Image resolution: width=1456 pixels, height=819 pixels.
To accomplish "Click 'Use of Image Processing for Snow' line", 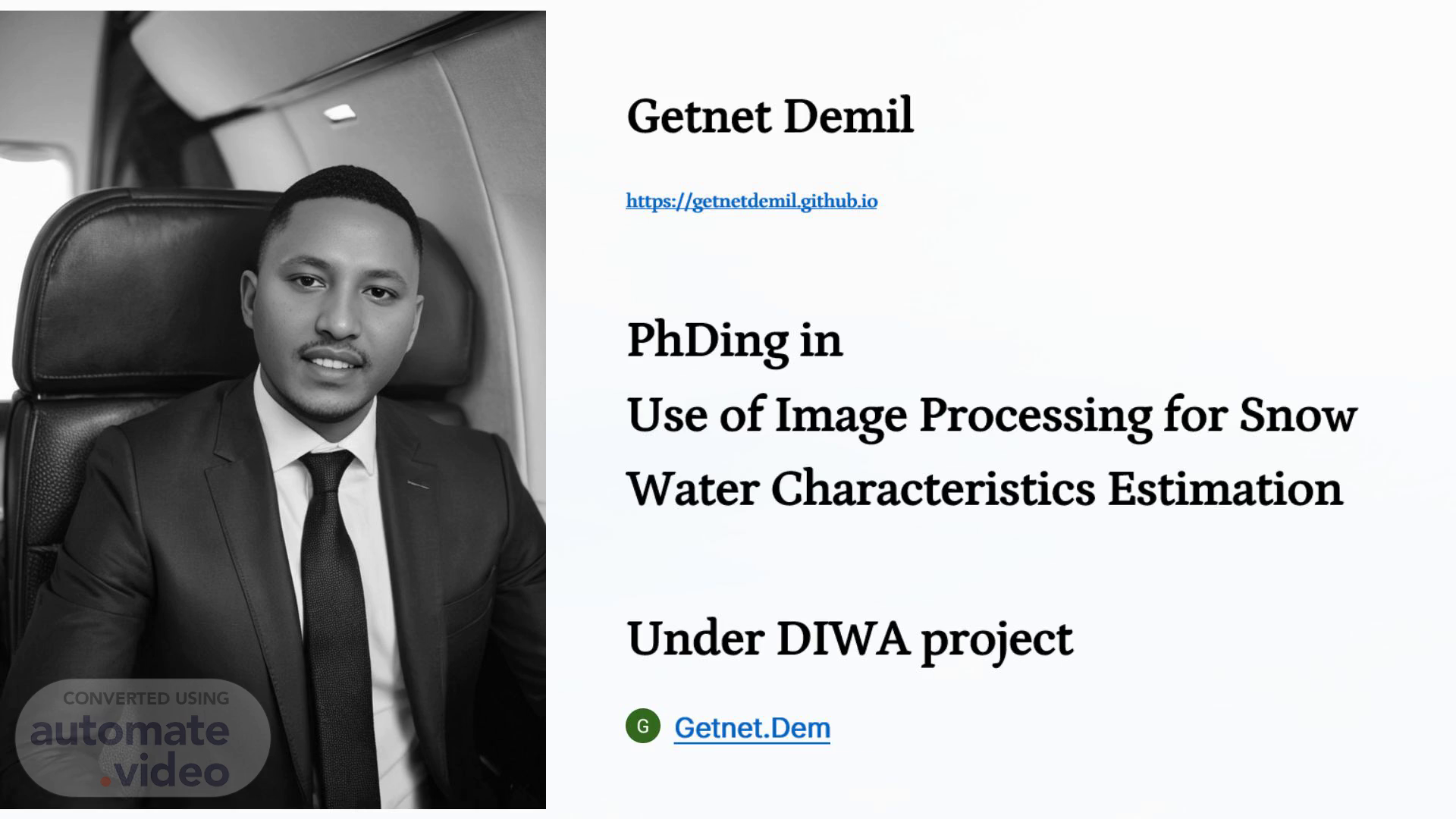I will tap(992, 416).
